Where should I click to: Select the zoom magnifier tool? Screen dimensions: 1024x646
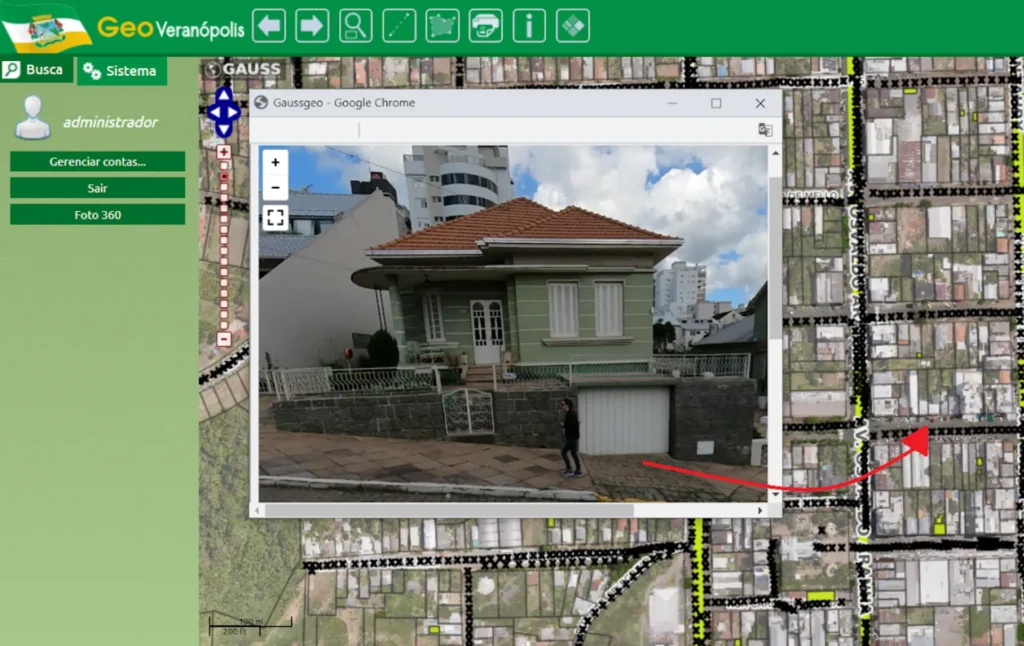coord(355,26)
